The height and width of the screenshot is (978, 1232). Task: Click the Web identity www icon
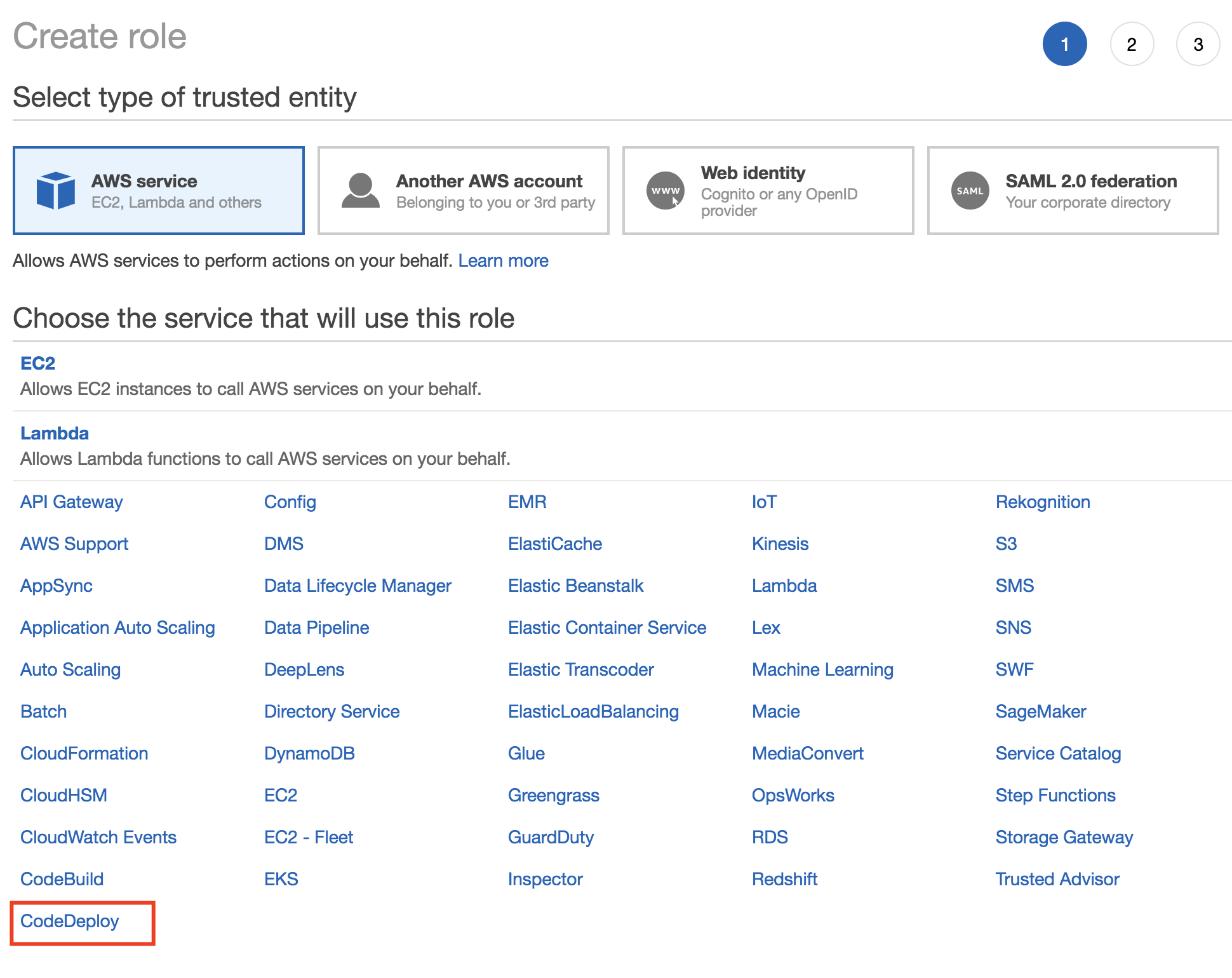(x=665, y=191)
